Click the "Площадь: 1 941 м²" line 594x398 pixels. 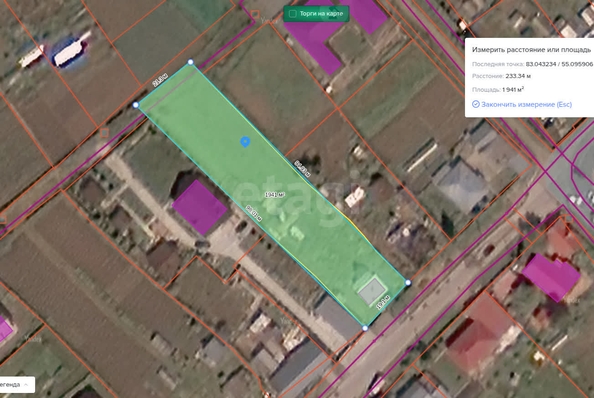(498, 89)
